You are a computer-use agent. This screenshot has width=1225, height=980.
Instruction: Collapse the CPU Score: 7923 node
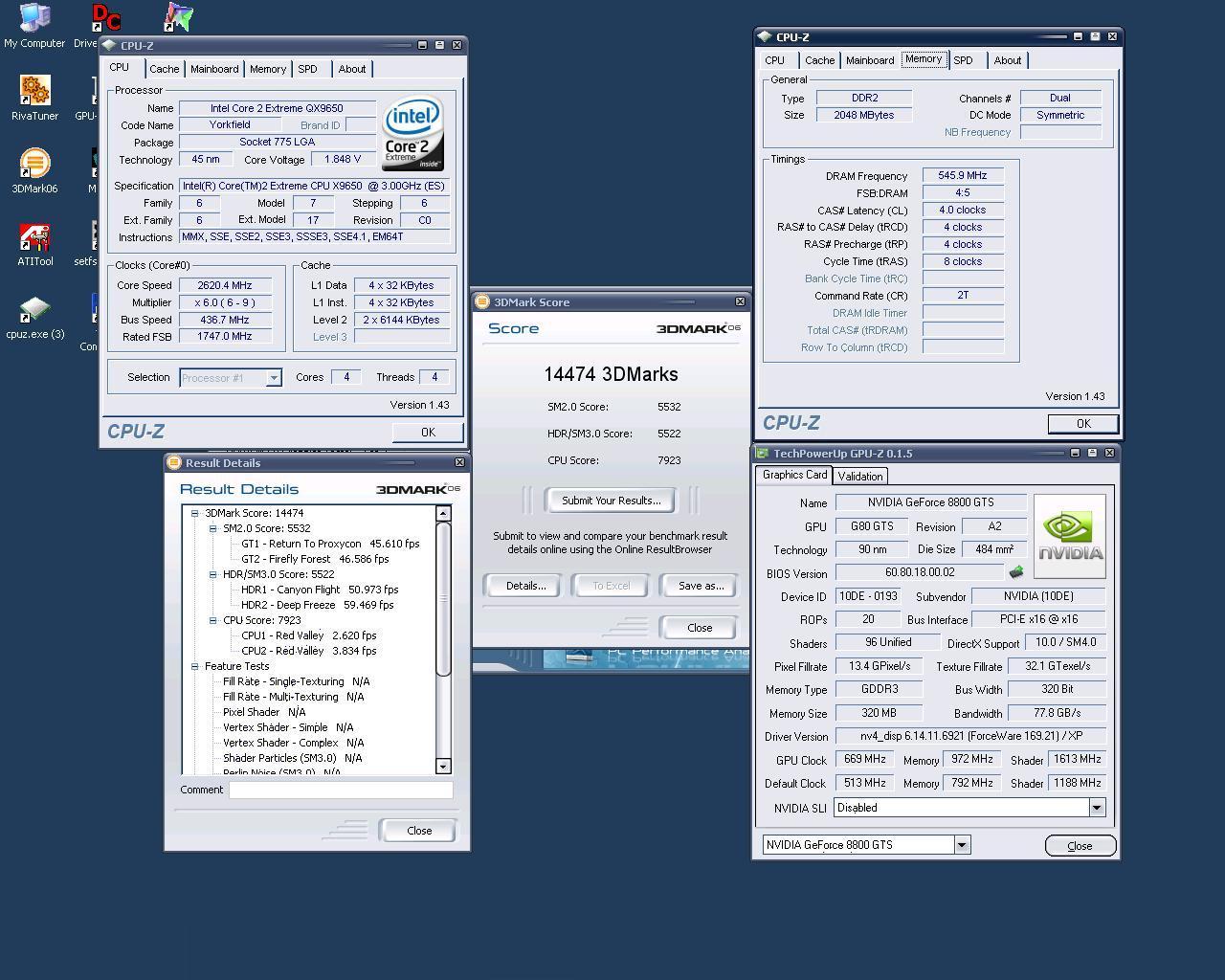click(x=212, y=620)
